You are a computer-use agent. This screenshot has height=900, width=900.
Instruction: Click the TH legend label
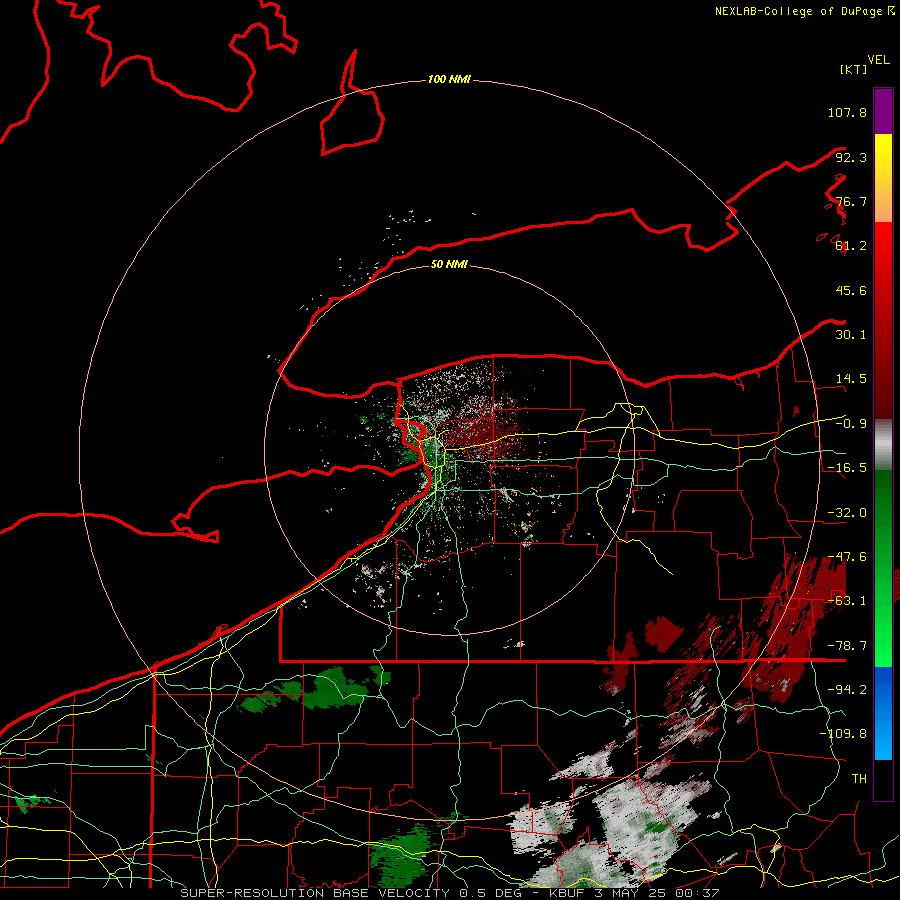pos(859,778)
